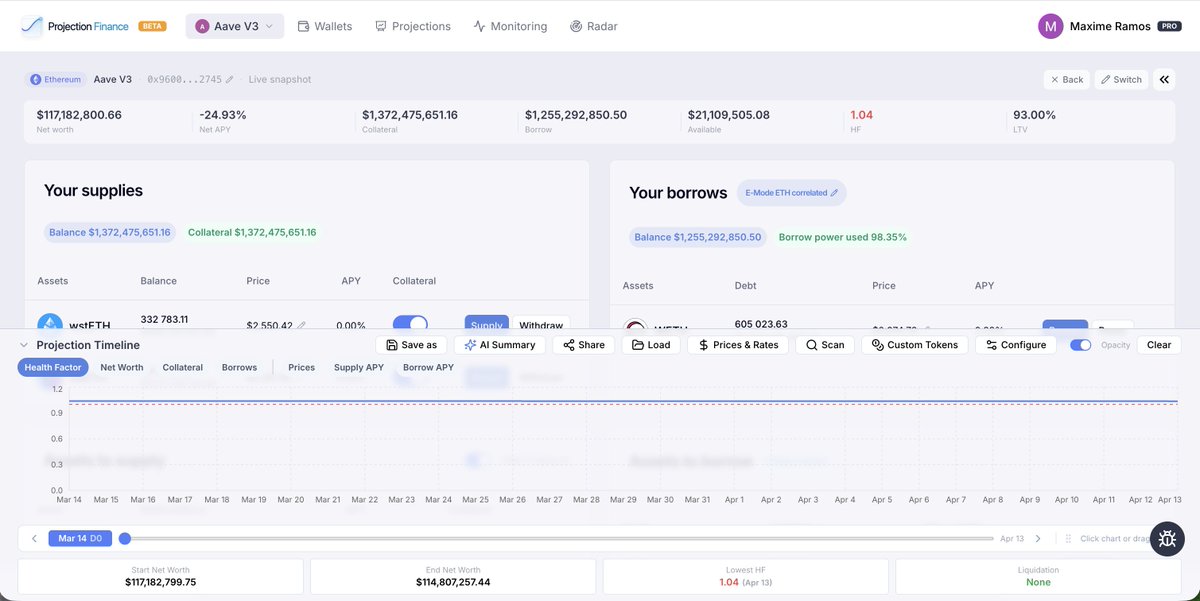Open the Monitoring page
Image resolution: width=1200 pixels, height=601 pixels.
point(510,26)
